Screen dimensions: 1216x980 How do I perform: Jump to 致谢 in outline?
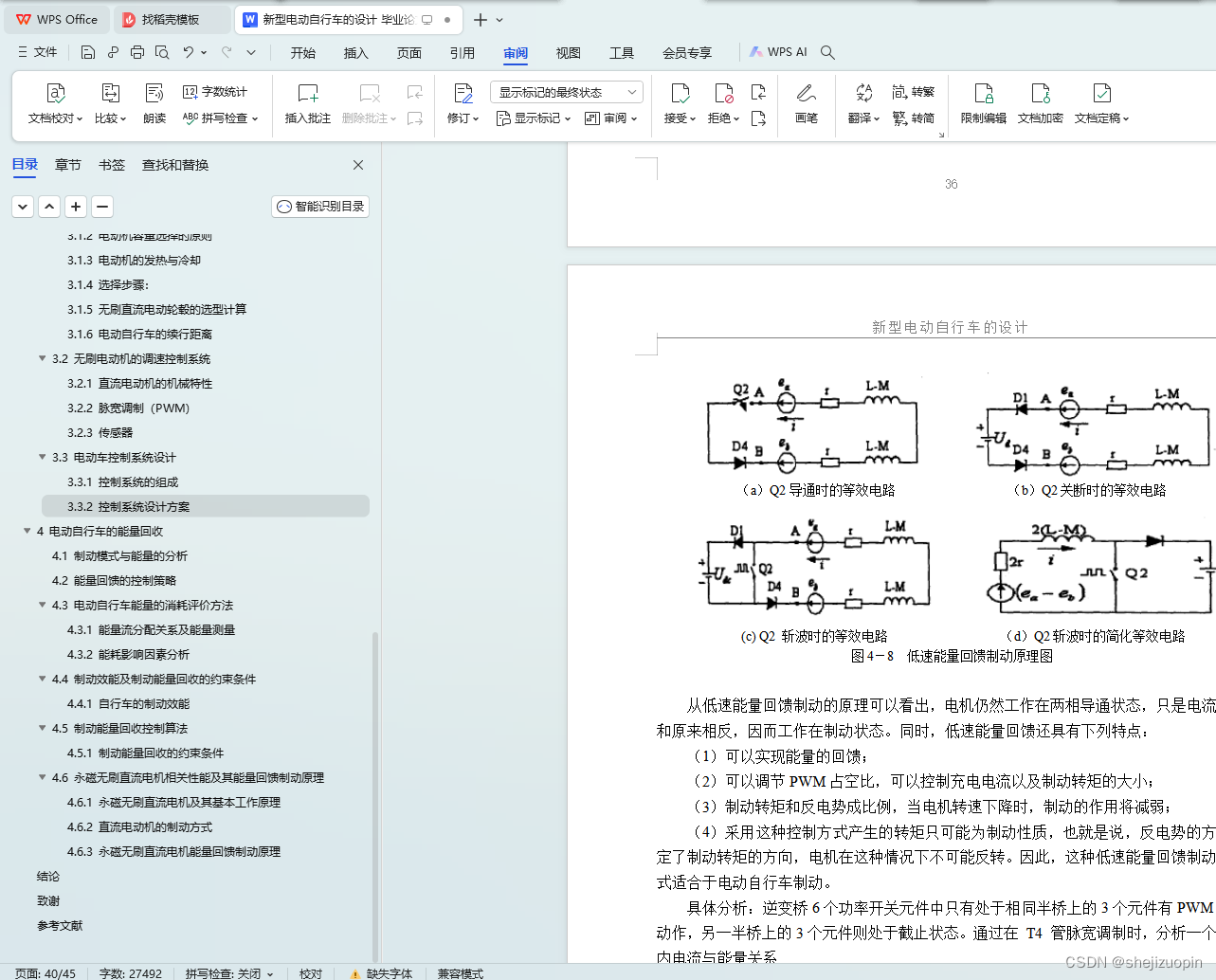48,900
